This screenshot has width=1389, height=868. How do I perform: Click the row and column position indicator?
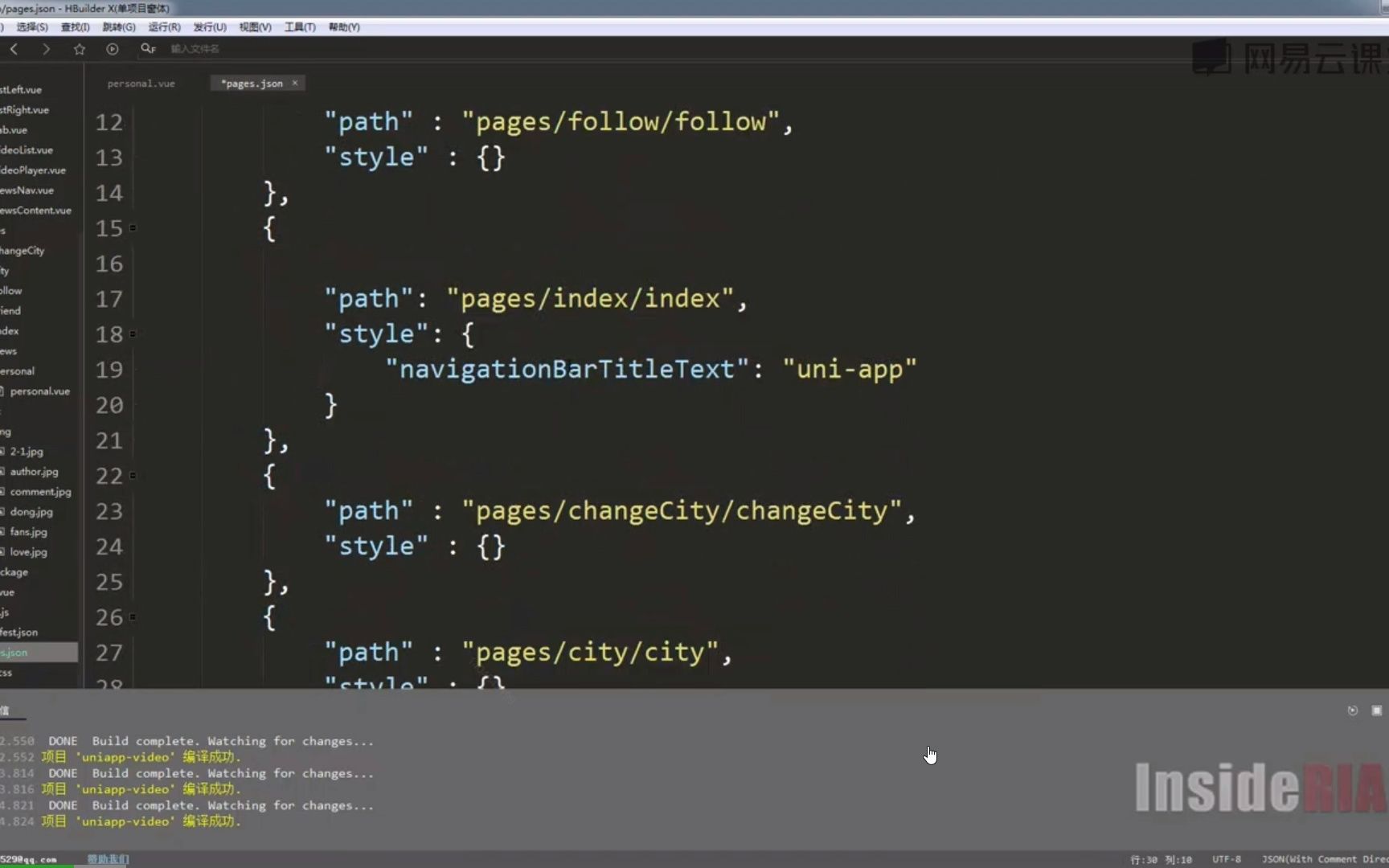[1162, 859]
